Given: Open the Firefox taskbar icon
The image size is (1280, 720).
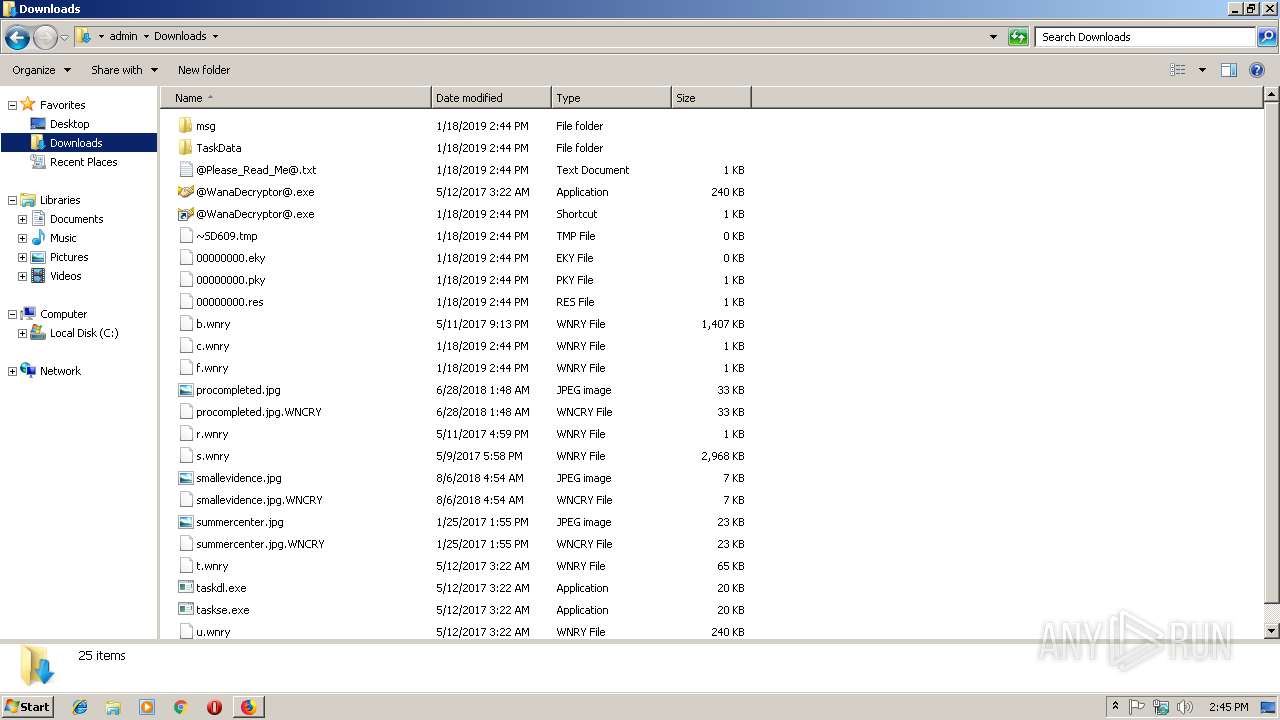Looking at the screenshot, I should [x=248, y=707].
